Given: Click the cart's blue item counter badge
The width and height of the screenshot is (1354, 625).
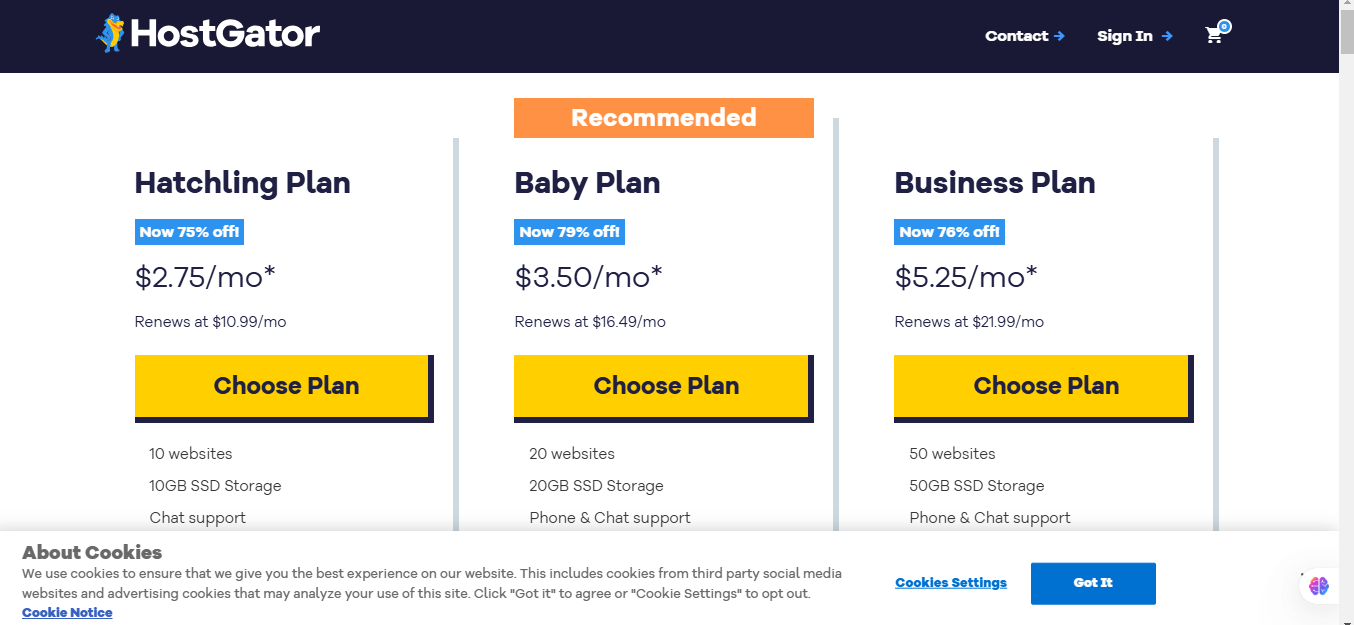Looking at the screenshot, I should [x=1226, y=26].
